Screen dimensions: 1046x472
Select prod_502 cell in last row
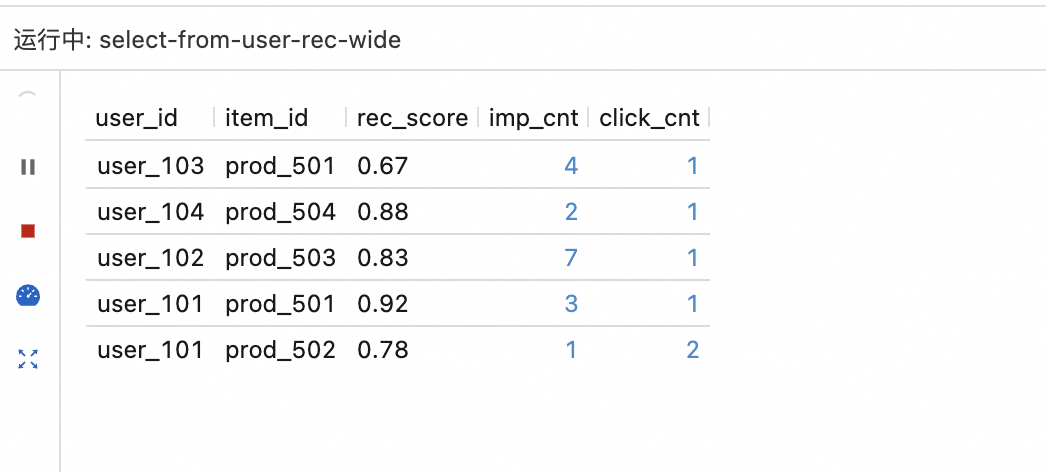(x=280, y=350)
